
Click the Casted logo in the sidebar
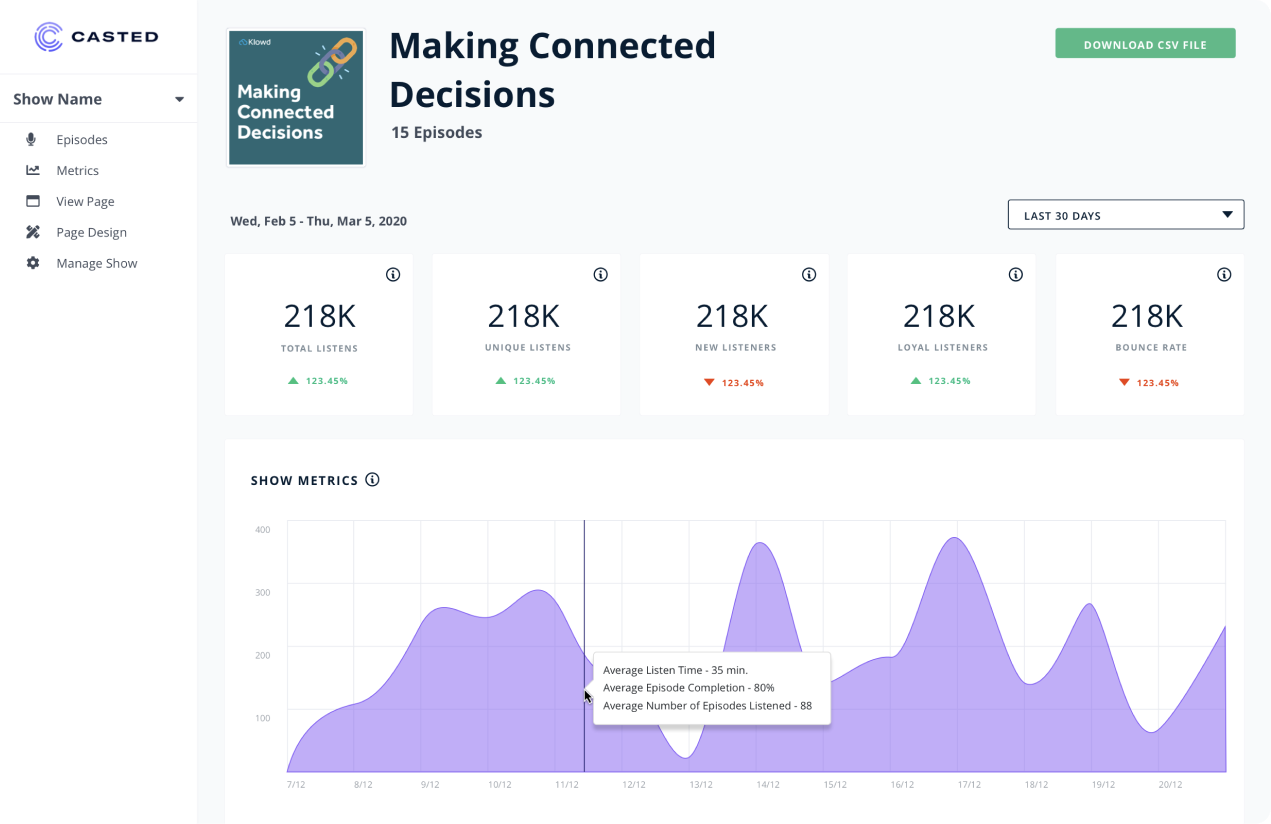pos(96,37)
